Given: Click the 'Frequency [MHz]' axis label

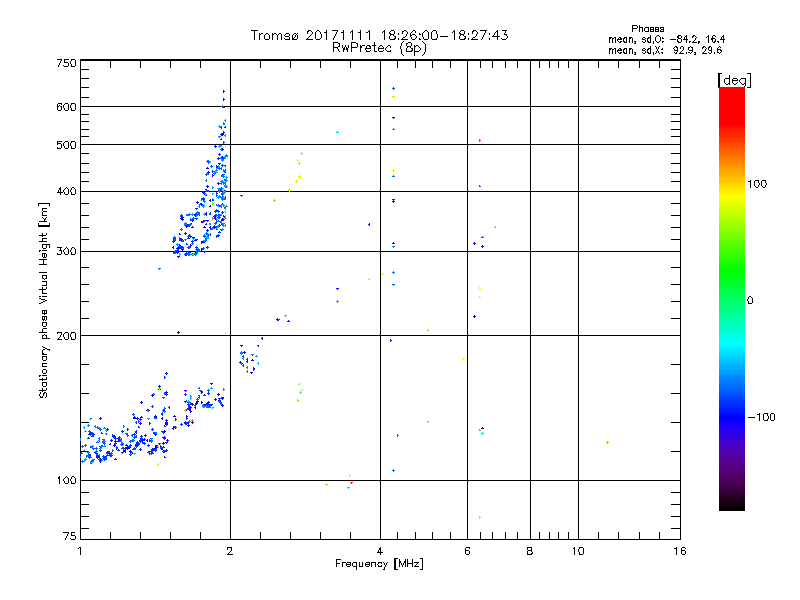Looking at the screenshot, I should tap(379, 564).
